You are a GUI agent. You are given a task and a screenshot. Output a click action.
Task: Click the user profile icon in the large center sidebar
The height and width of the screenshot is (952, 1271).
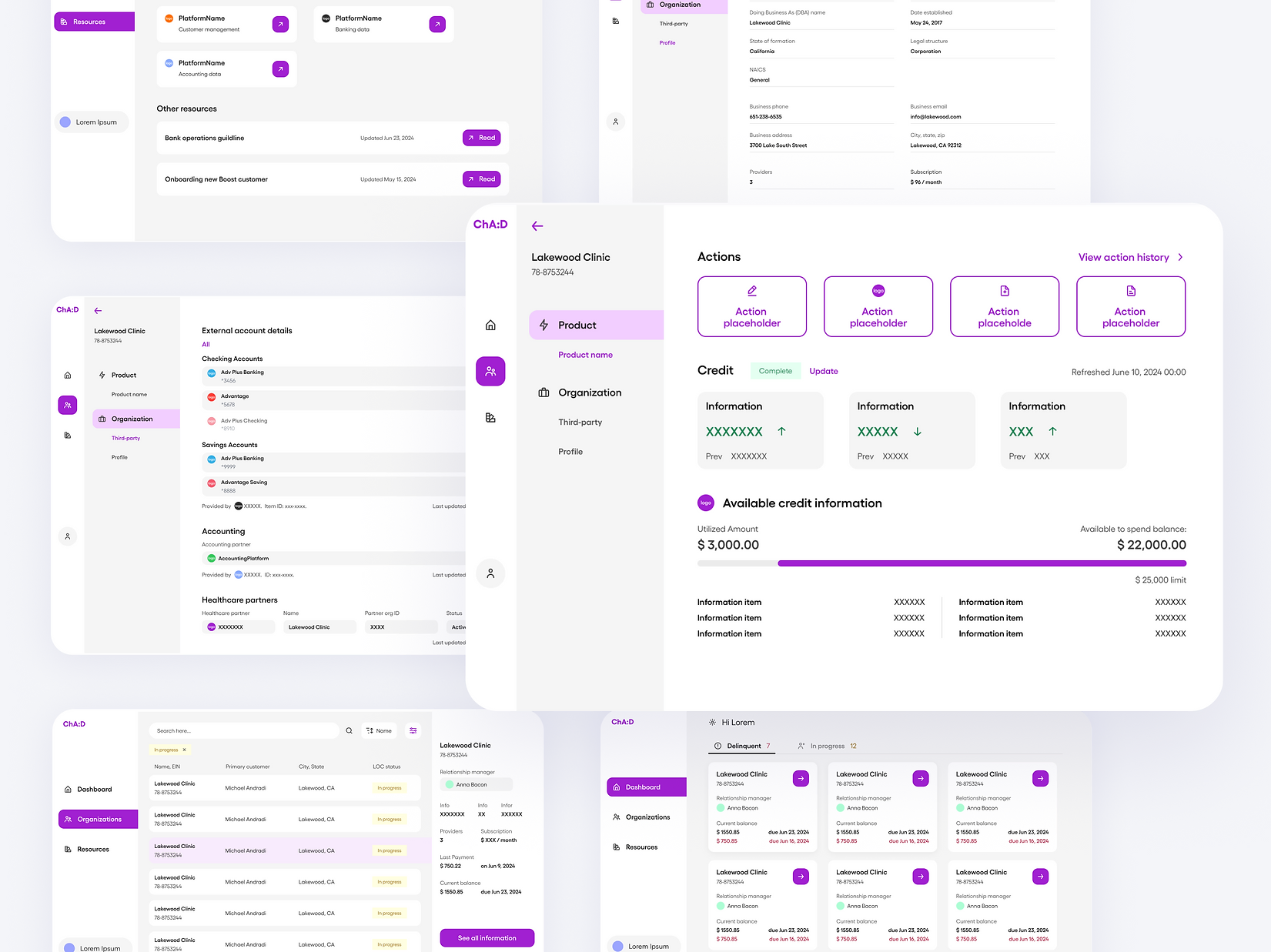point(490,573)
